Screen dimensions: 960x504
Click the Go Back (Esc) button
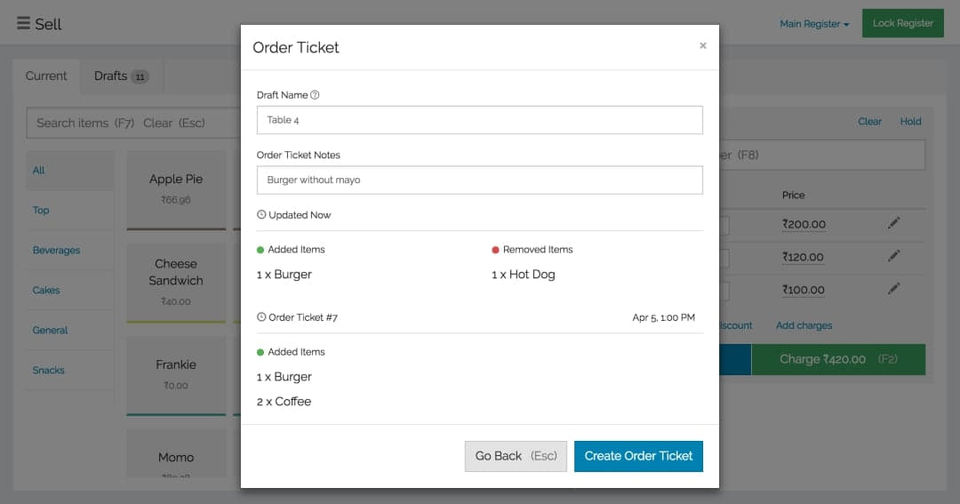click(x=515, y=456)
